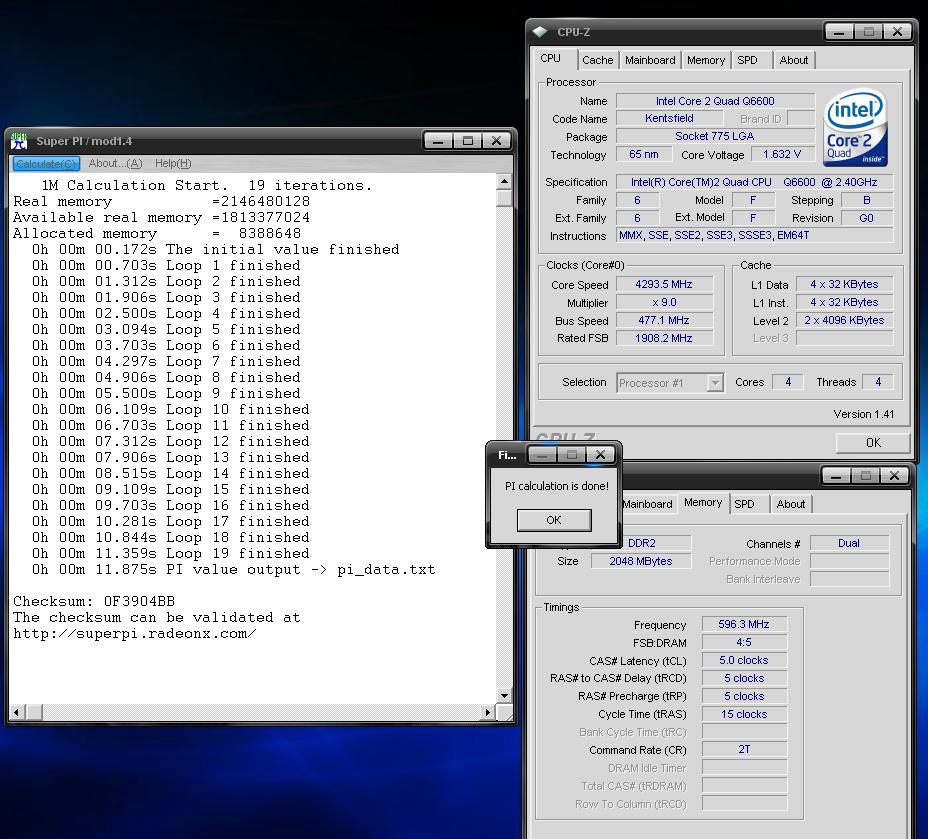Click the Super PI horizontal scrollbar left arrow
928x839 pixels.
point(16,712)
